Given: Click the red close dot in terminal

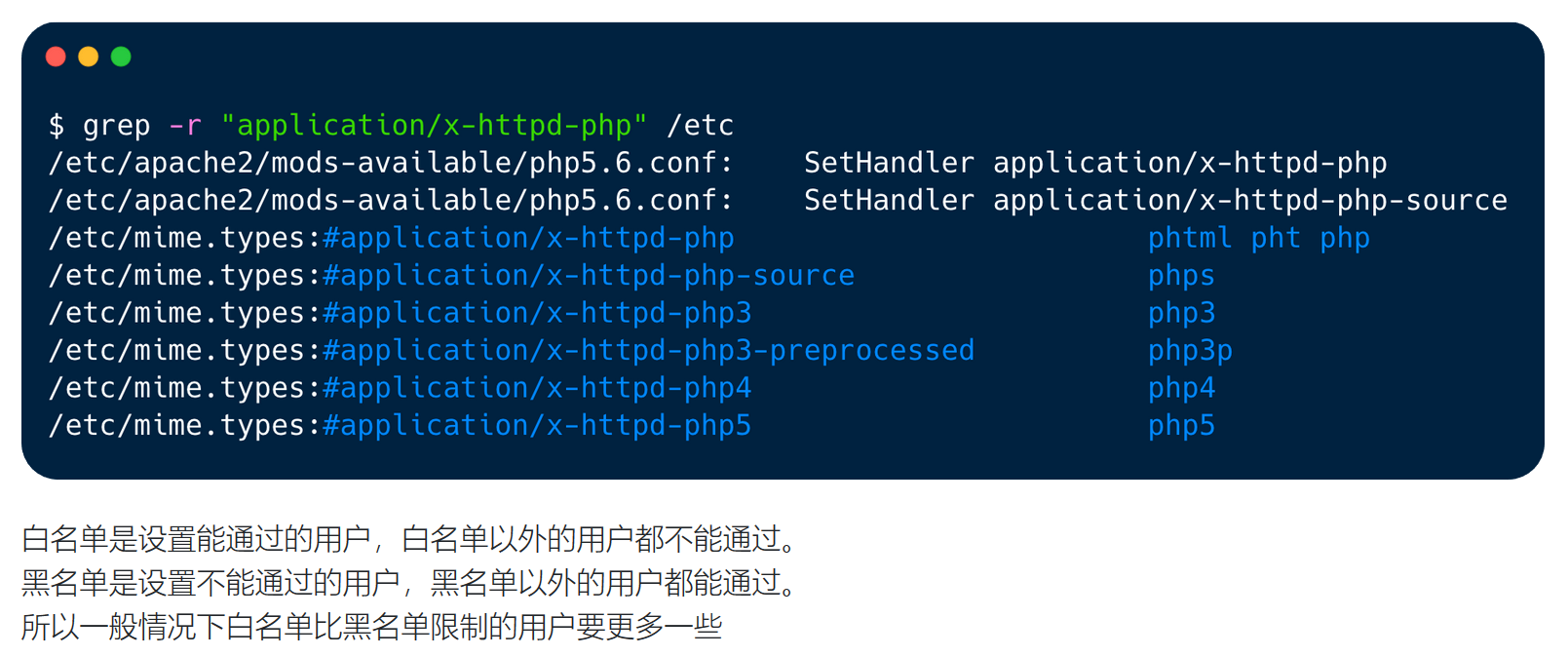Looking at the screenshot, I should (56, 57).
